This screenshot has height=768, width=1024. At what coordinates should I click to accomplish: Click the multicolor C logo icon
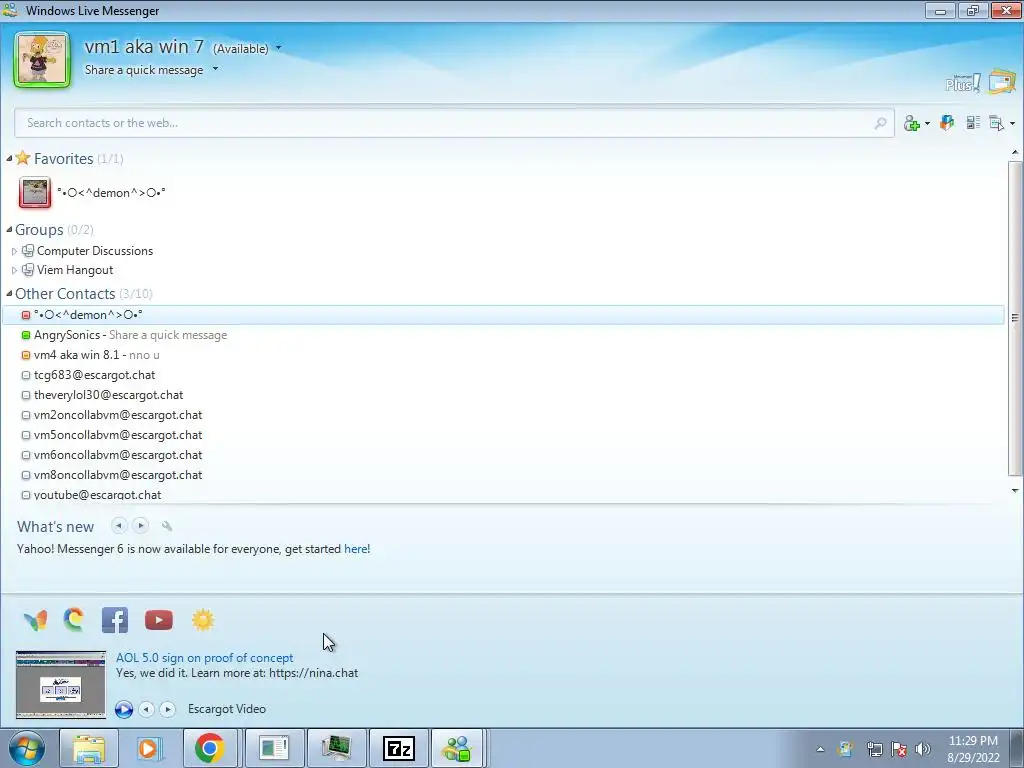74,619
